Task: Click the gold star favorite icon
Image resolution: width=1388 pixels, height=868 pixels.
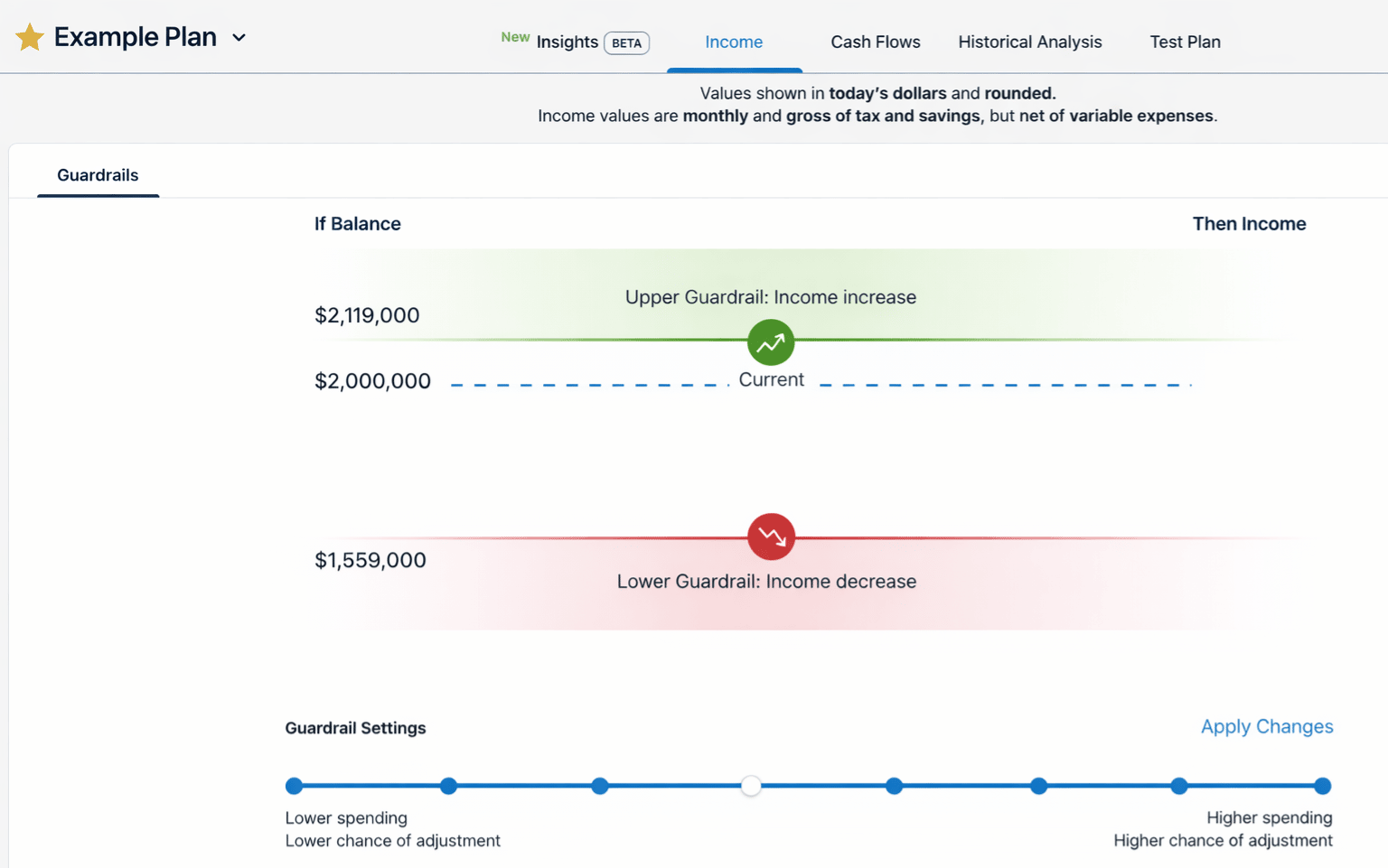Action: (x=30, y=38)
